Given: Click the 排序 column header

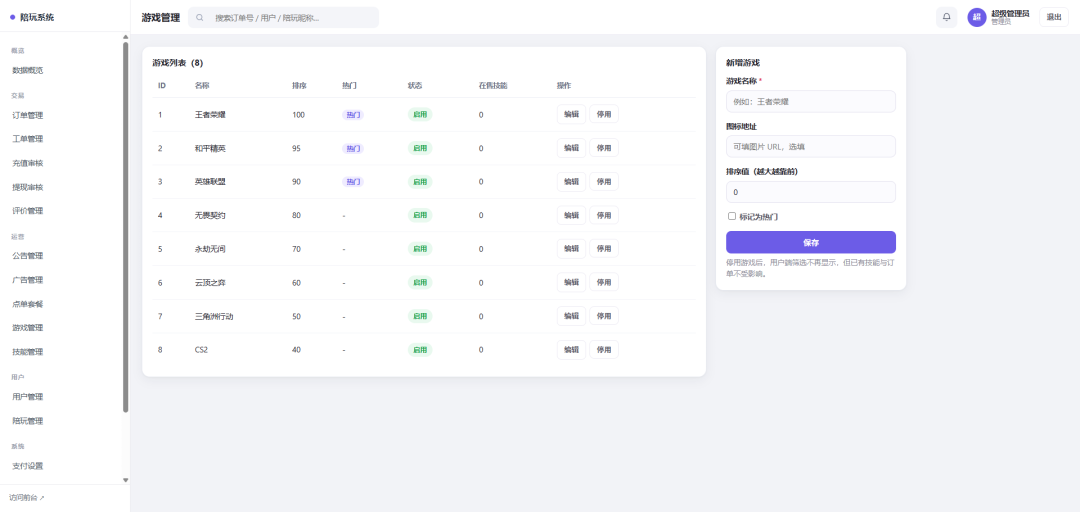Looking at the screenshot, I should point(299,86).
